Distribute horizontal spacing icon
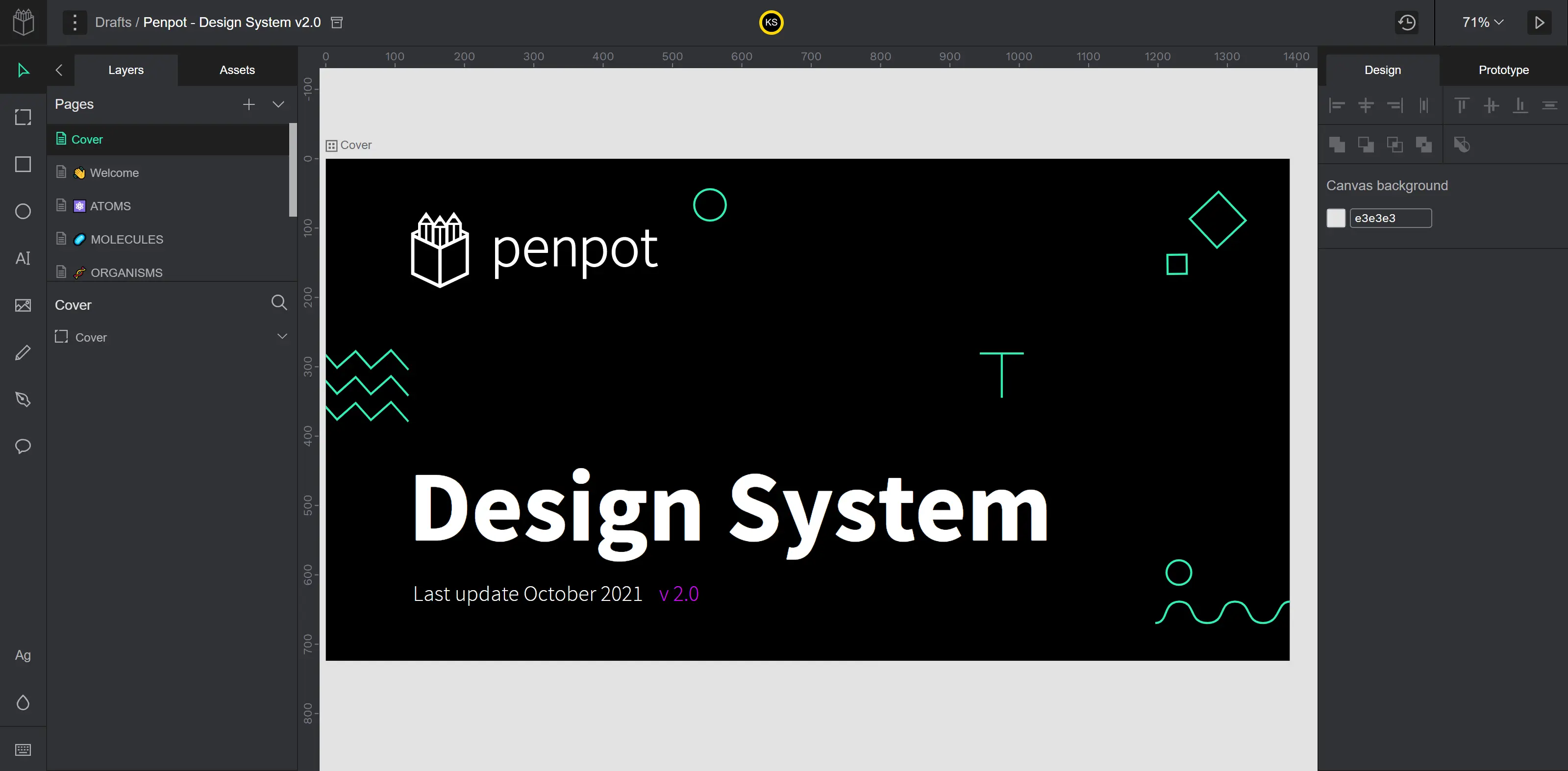Screen dimensions: 1568x771 coord(1424,105)
